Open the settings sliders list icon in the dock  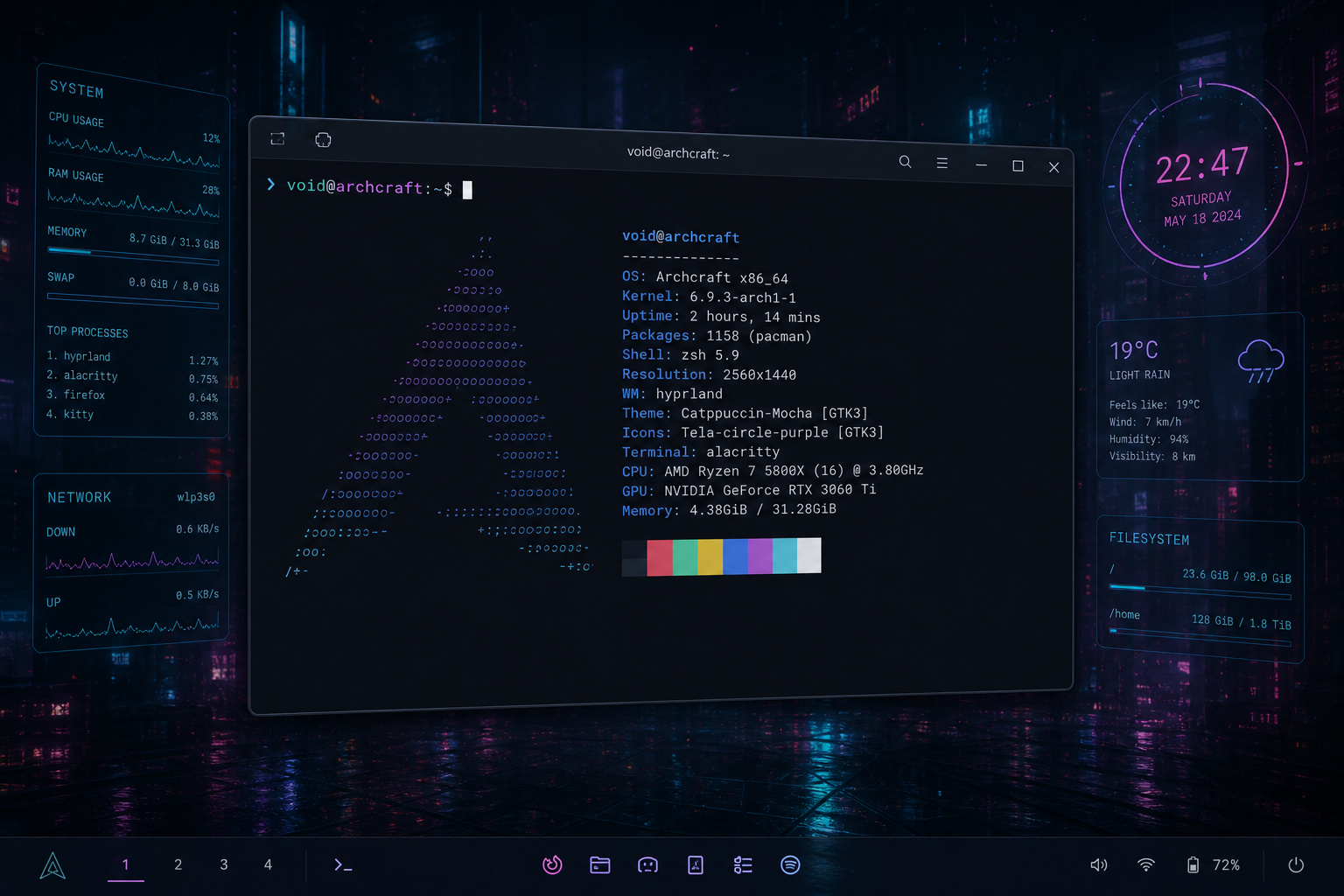(x=743, y=864)
